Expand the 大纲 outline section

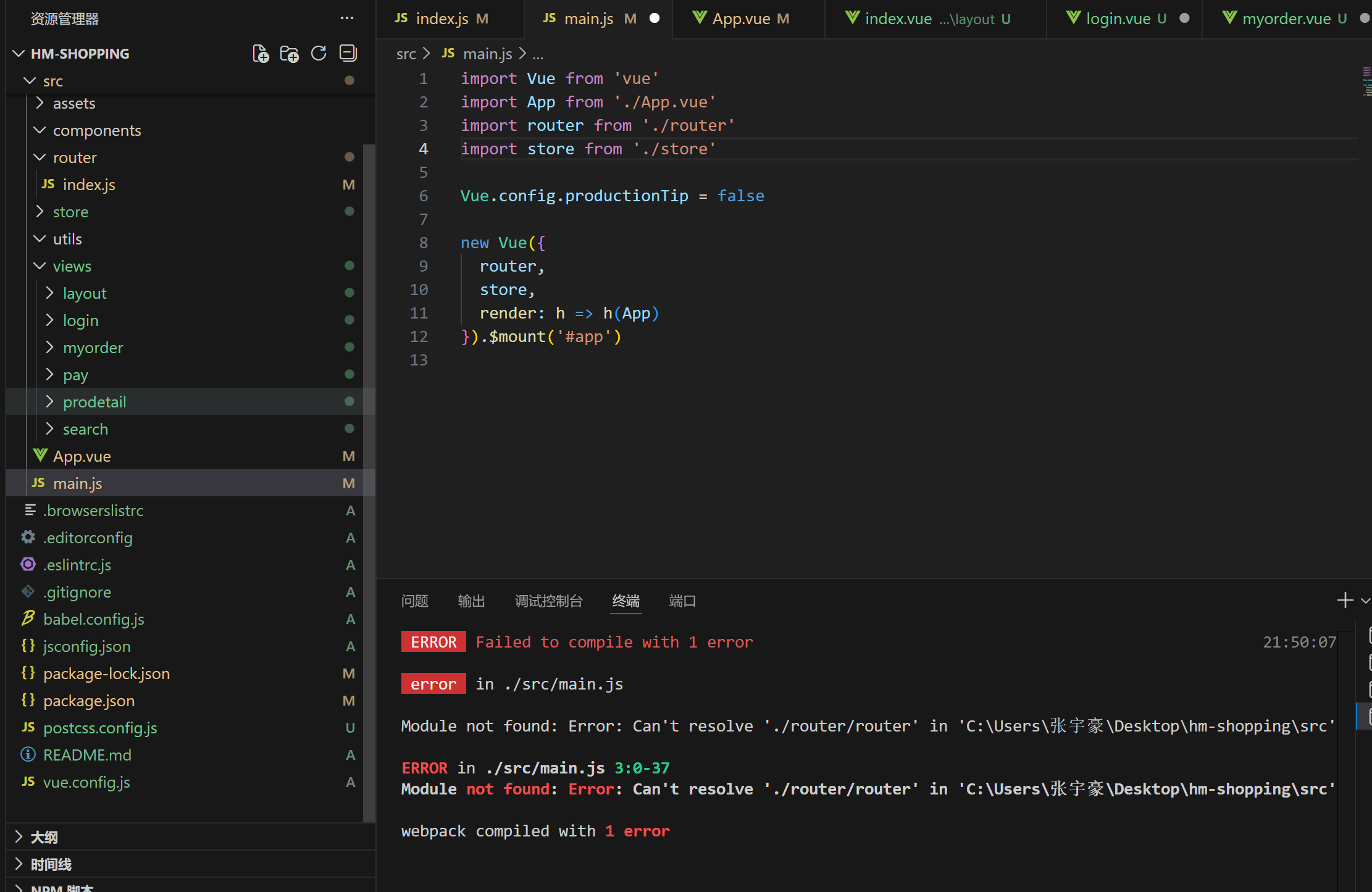coord(44,837)
